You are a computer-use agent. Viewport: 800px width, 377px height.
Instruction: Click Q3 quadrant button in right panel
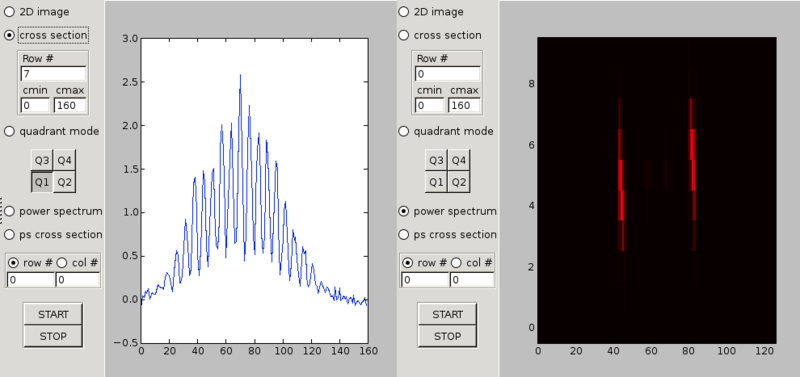pos(436,161)
